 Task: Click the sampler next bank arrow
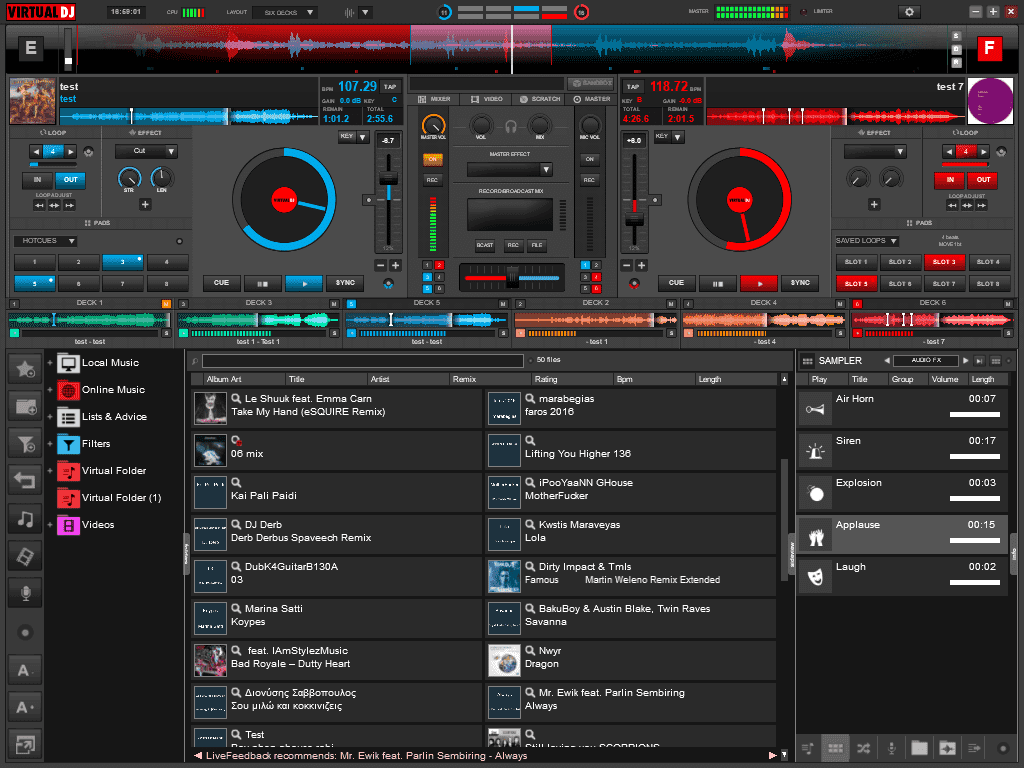966,360
